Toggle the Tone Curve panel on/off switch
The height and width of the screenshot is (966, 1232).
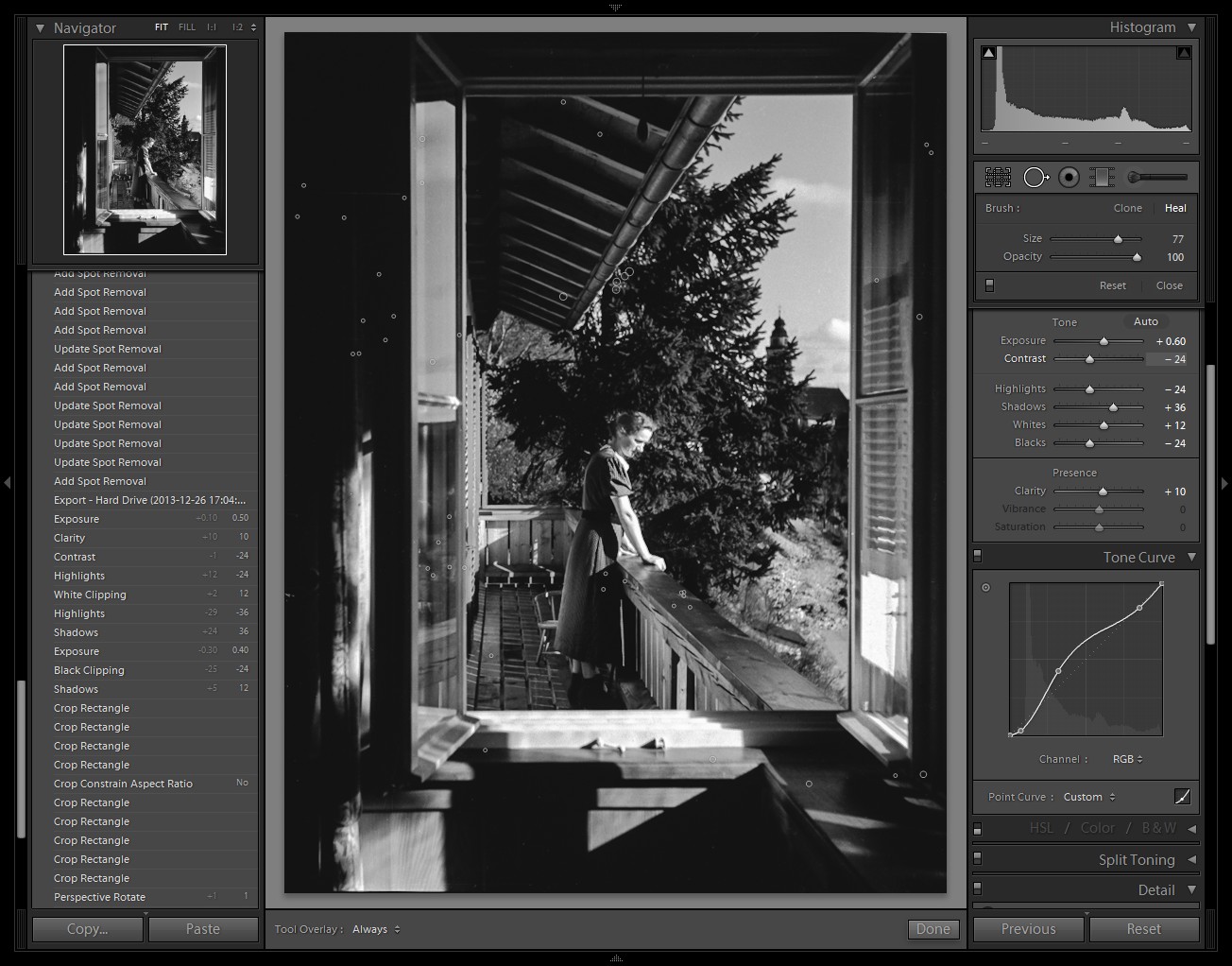(978, 557)
